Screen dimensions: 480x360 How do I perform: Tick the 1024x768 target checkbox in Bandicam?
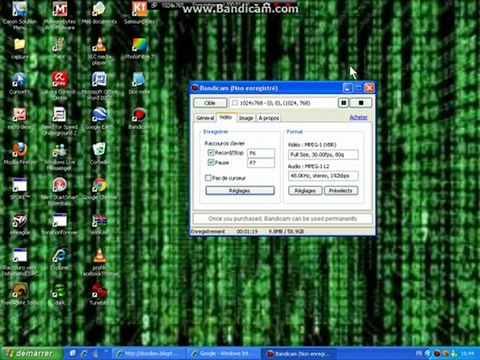click(x=235, y=103)
